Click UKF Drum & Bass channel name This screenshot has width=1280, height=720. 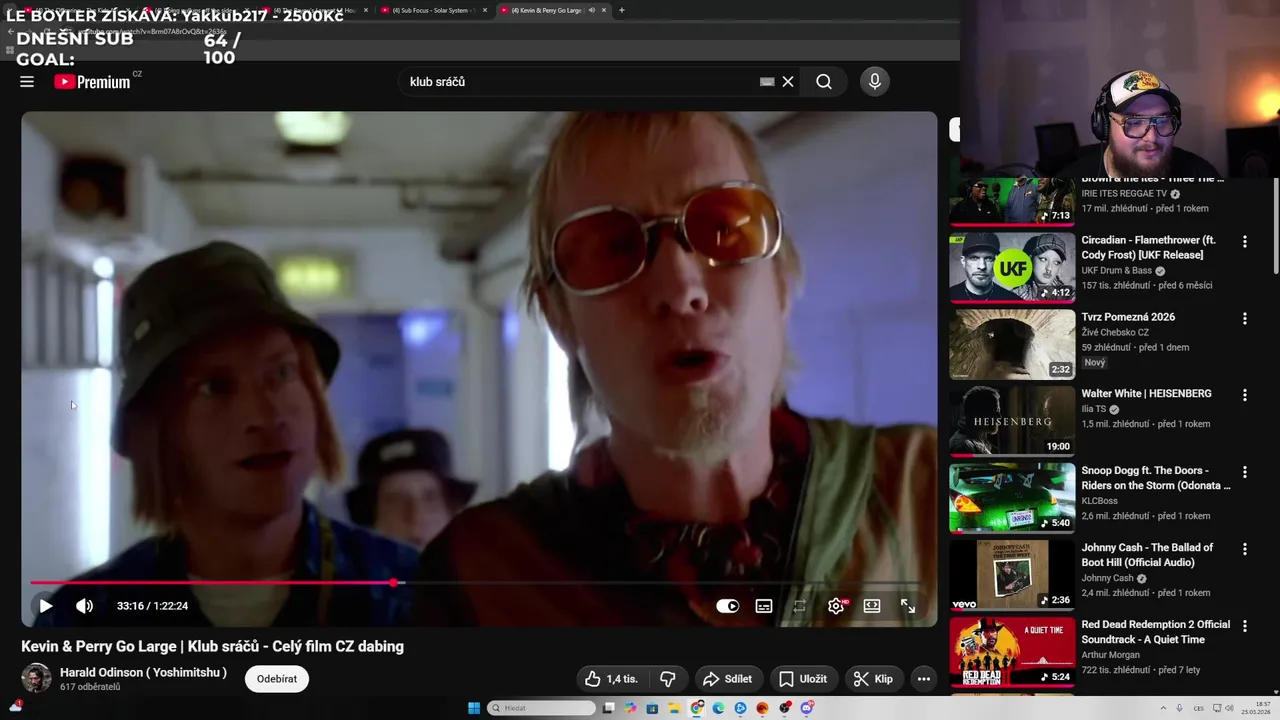(x=1117, y=271)
